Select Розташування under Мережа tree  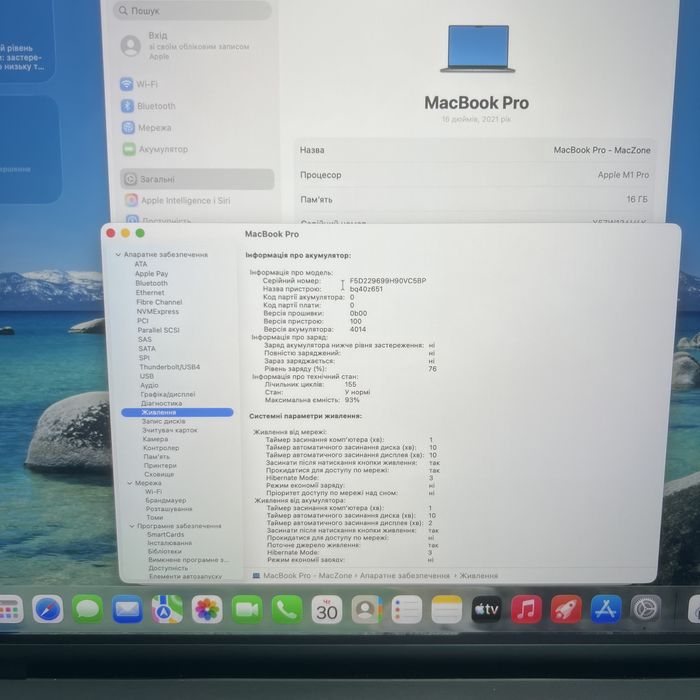coord(169,508)
